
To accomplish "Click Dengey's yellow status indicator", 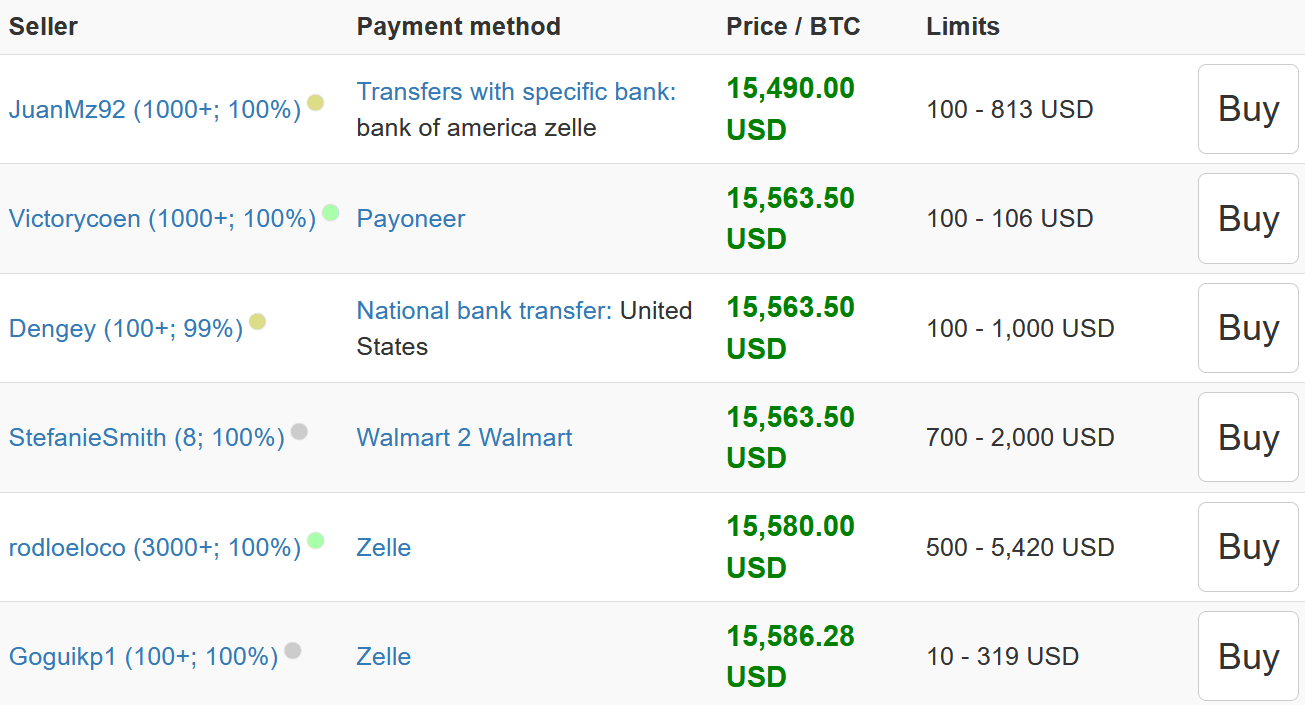I will pyautogui.click(x=258, y=321).
